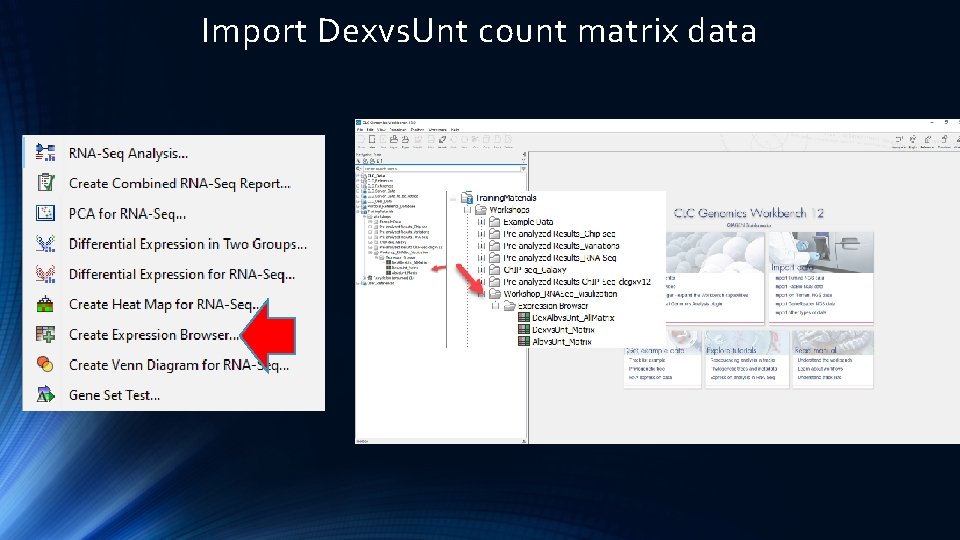Open RNA-Seq Analysis from the menu
The height and width of the screenshot is (540, 960).
[129, 153]
